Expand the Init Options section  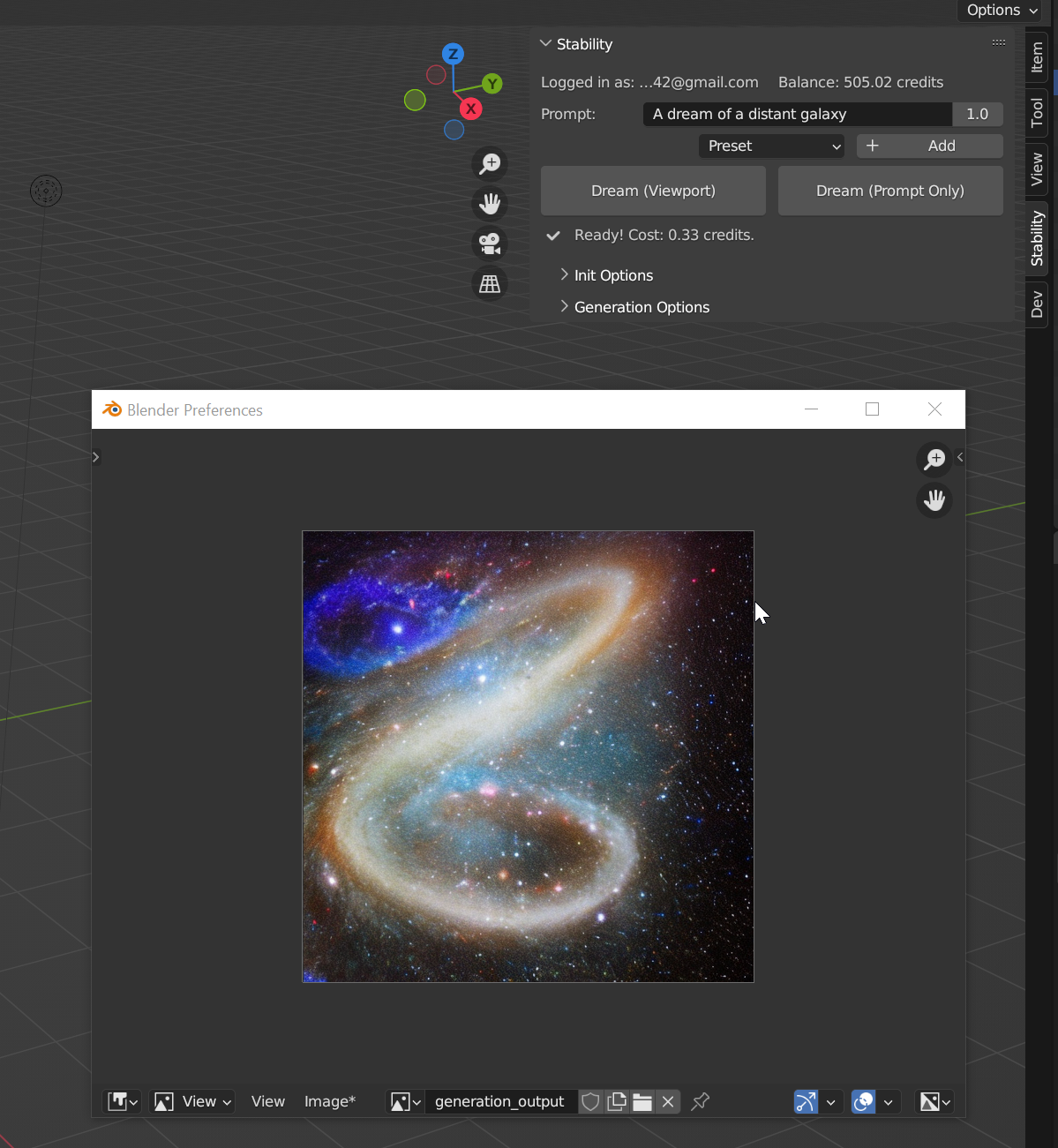pyautogui.click(x=613, y=275)
